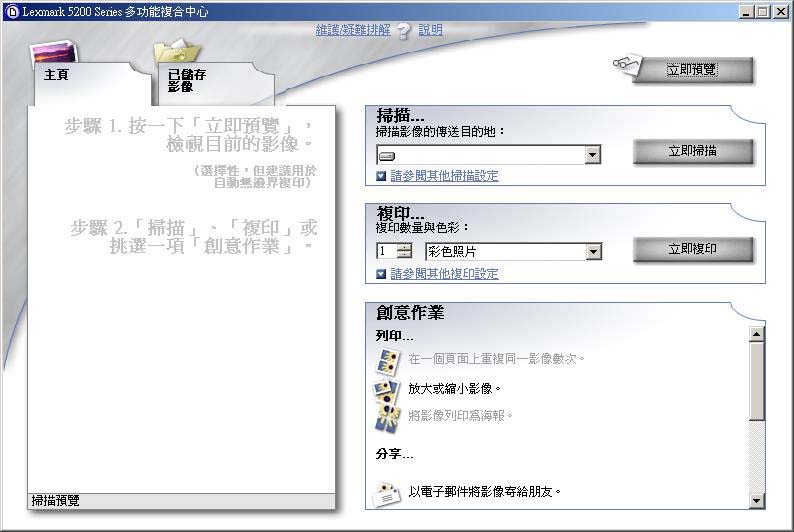
Task: Expand 請參閱其他複印設定 arrow toggle
Action: [381, 274]
